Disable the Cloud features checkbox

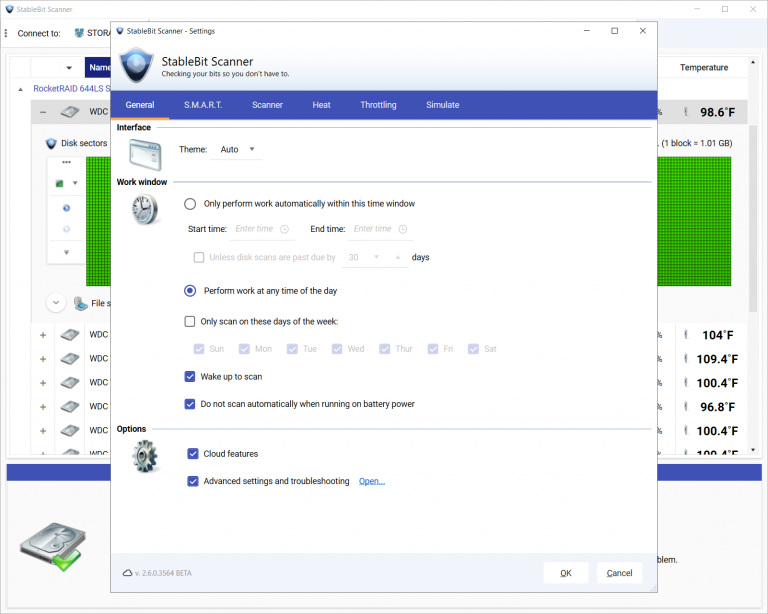click(x=193, y=454)
